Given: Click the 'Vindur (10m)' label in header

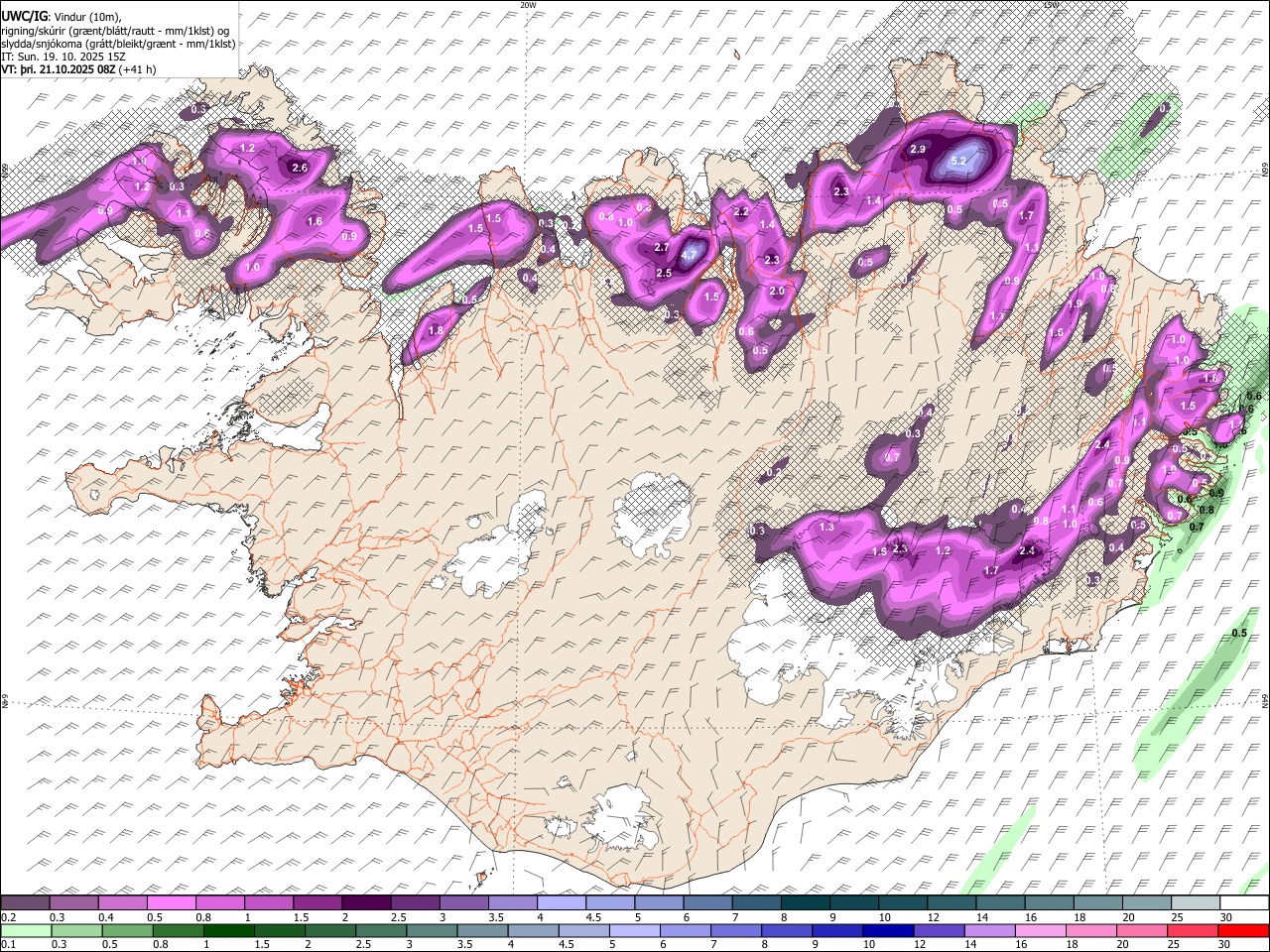Looking at the screenshot, I should tap(86, 16).
